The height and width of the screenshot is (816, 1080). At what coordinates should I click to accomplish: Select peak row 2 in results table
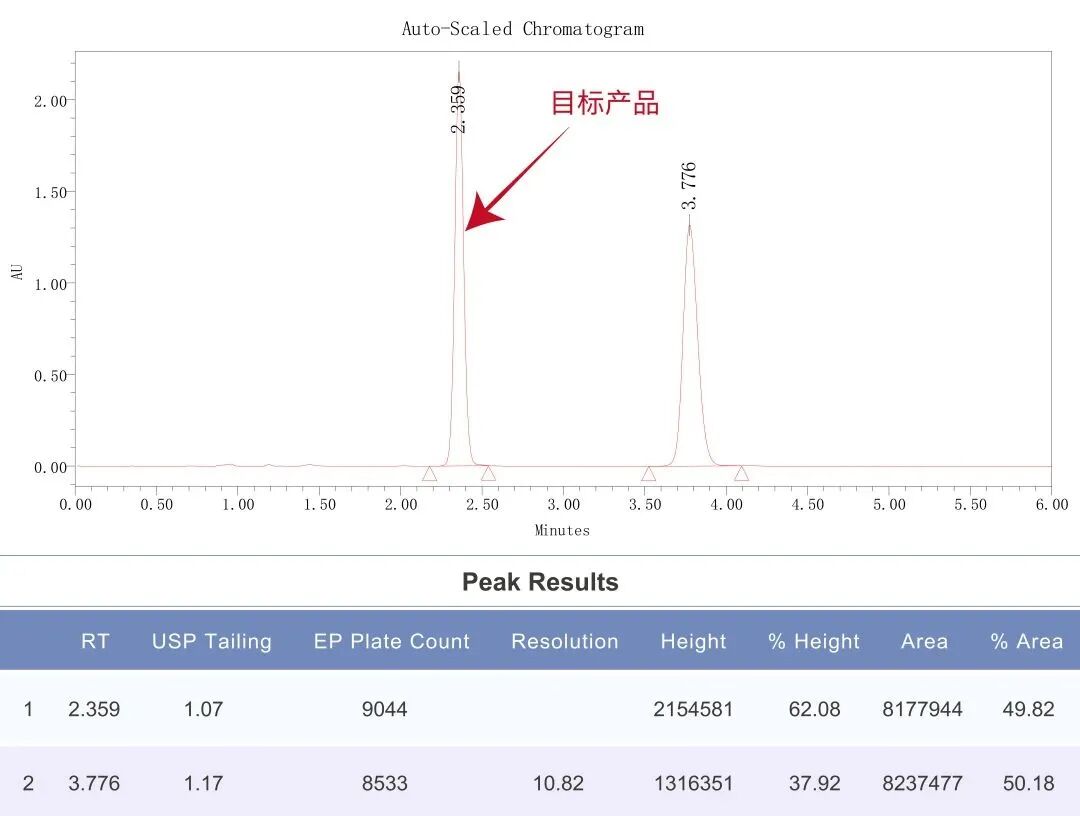(540, 782)
